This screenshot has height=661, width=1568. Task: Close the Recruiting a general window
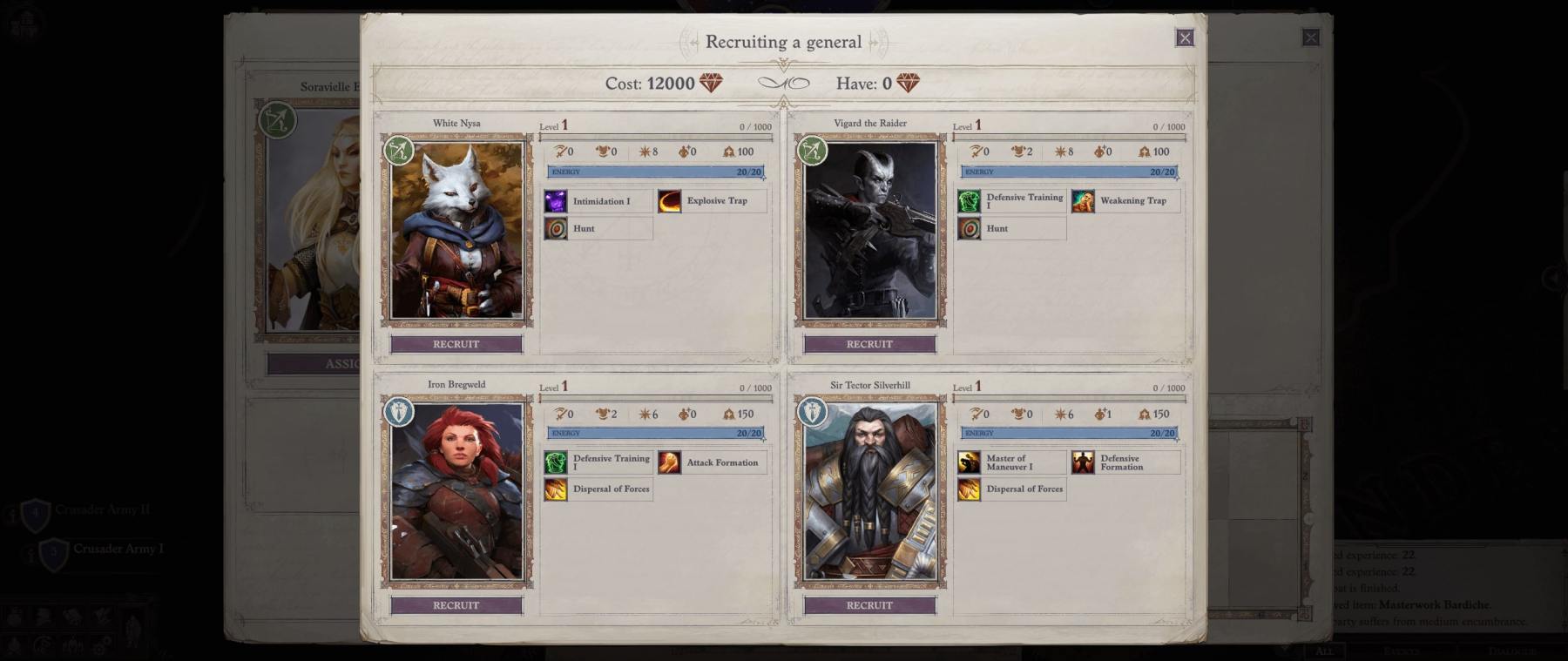[1185, 37]
